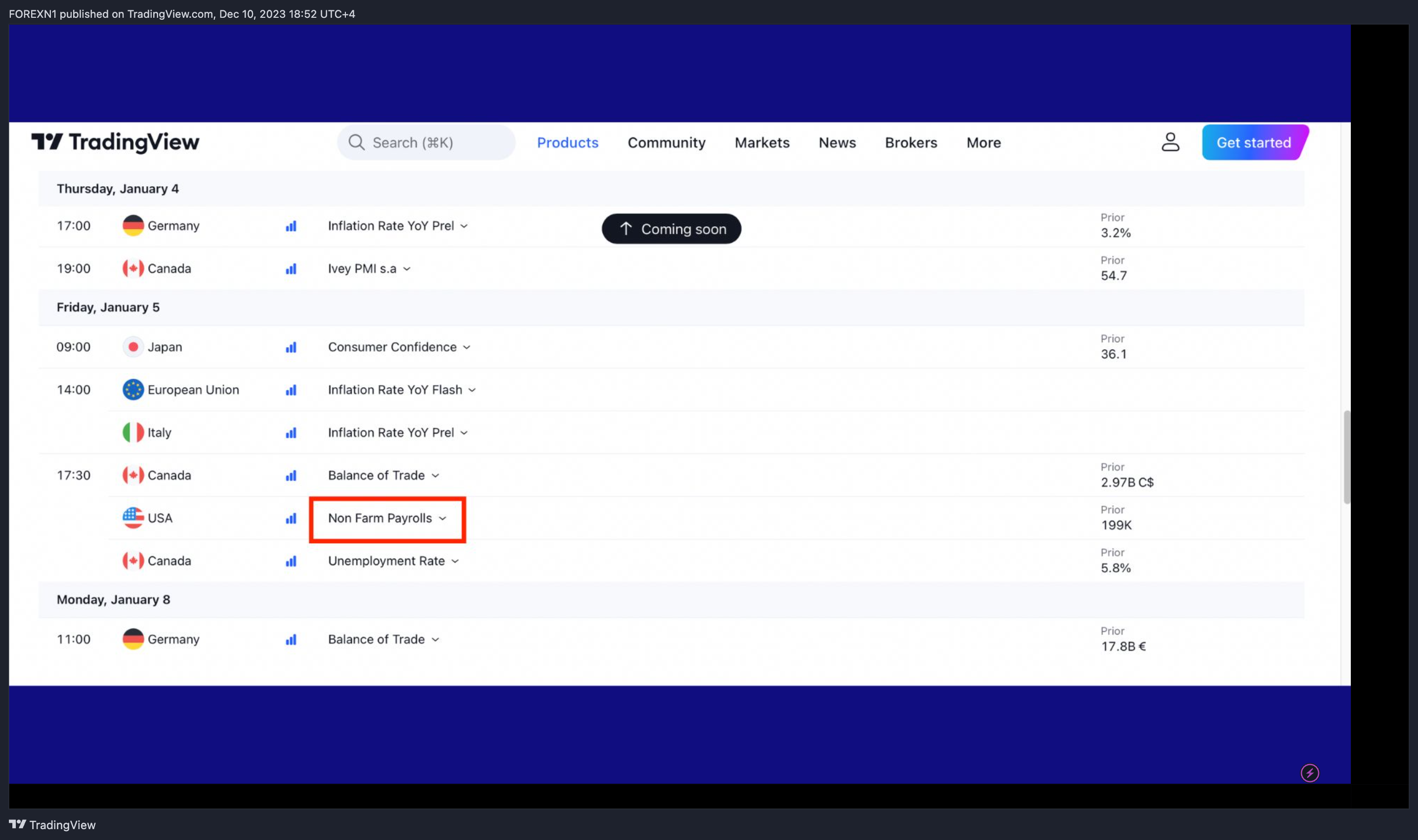Click the prior value 17.8B €
This screenshot has height=840, width=1418.
pyautogui.click(x=1123, y=646)
